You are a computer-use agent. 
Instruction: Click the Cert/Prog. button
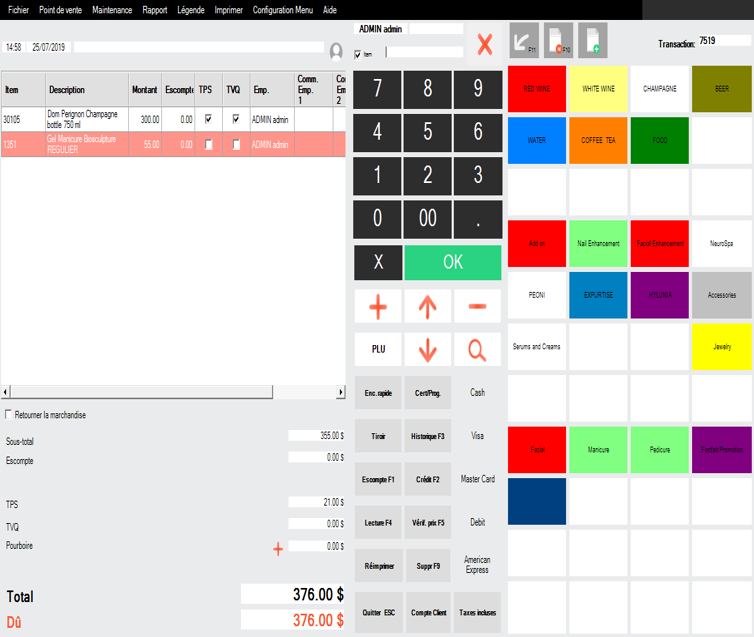[427, 393]
